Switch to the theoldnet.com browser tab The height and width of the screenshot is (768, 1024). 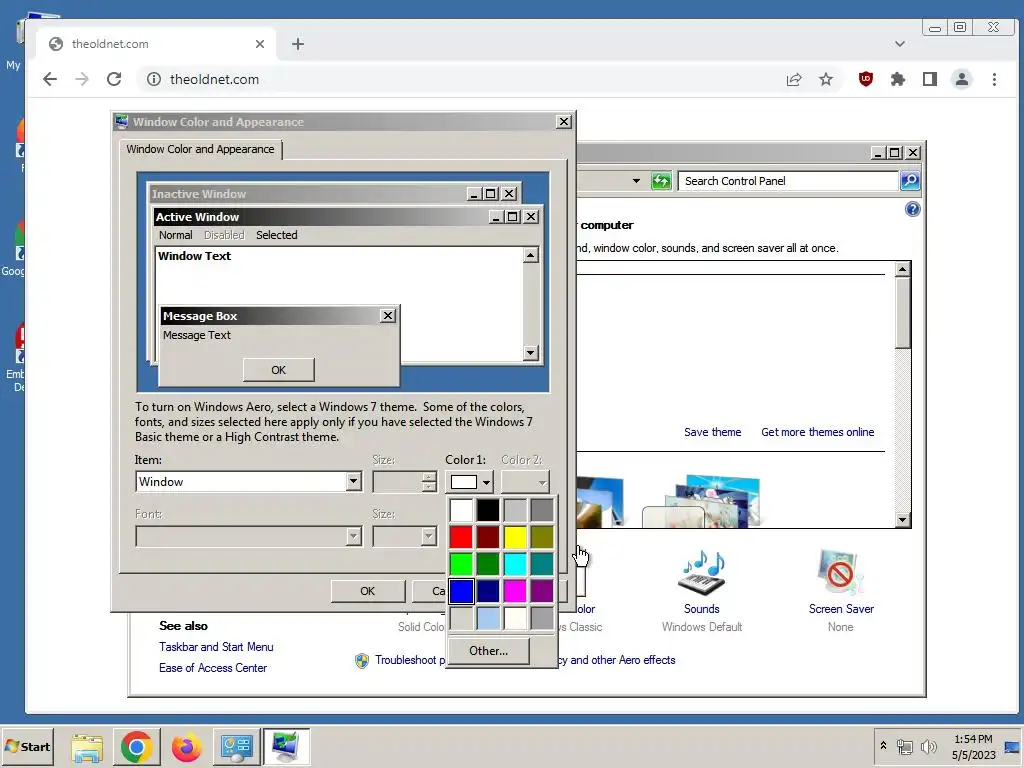point(155,44)
